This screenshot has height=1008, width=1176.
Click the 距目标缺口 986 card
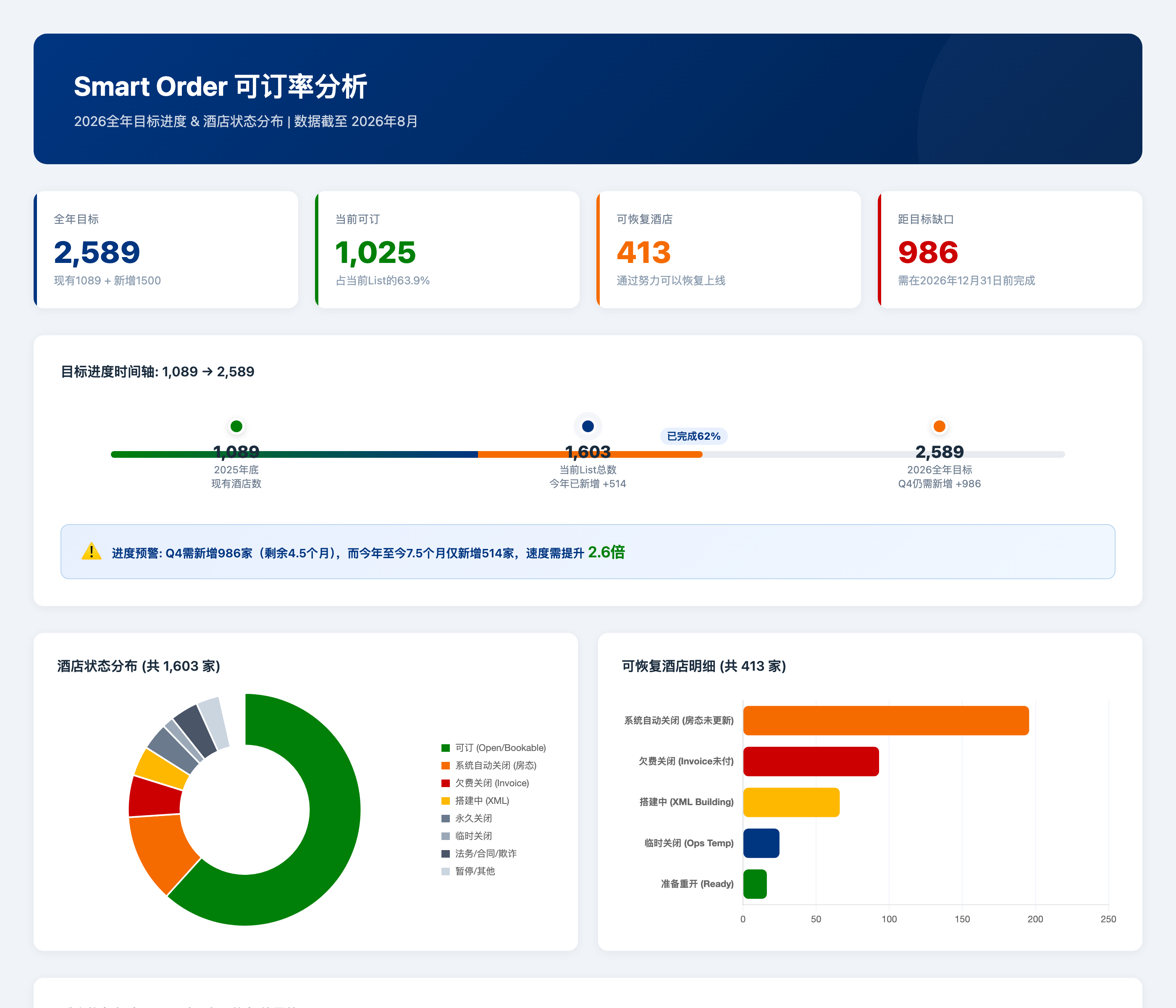coord(1010,250)
